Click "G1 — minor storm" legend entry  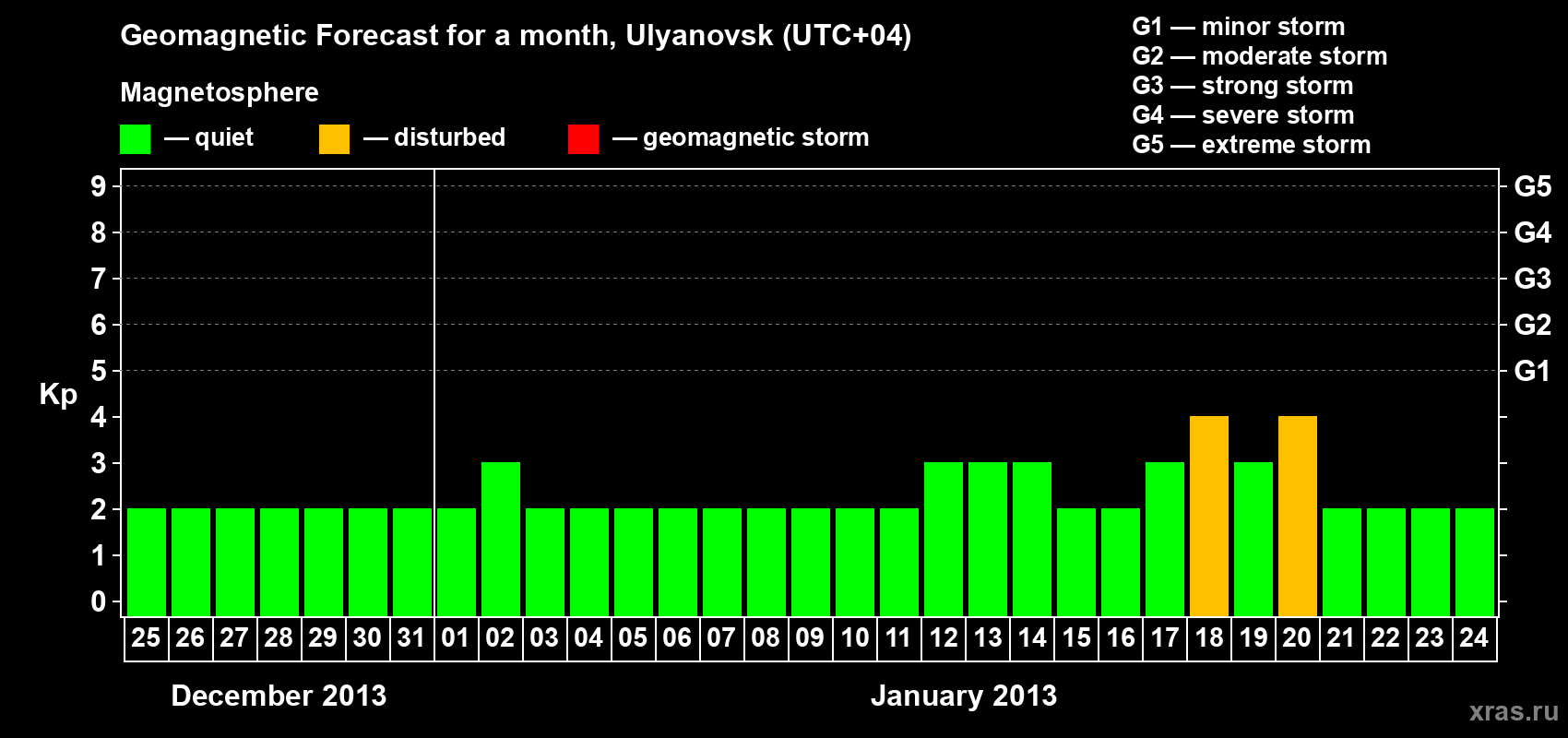coord(1239,27)
